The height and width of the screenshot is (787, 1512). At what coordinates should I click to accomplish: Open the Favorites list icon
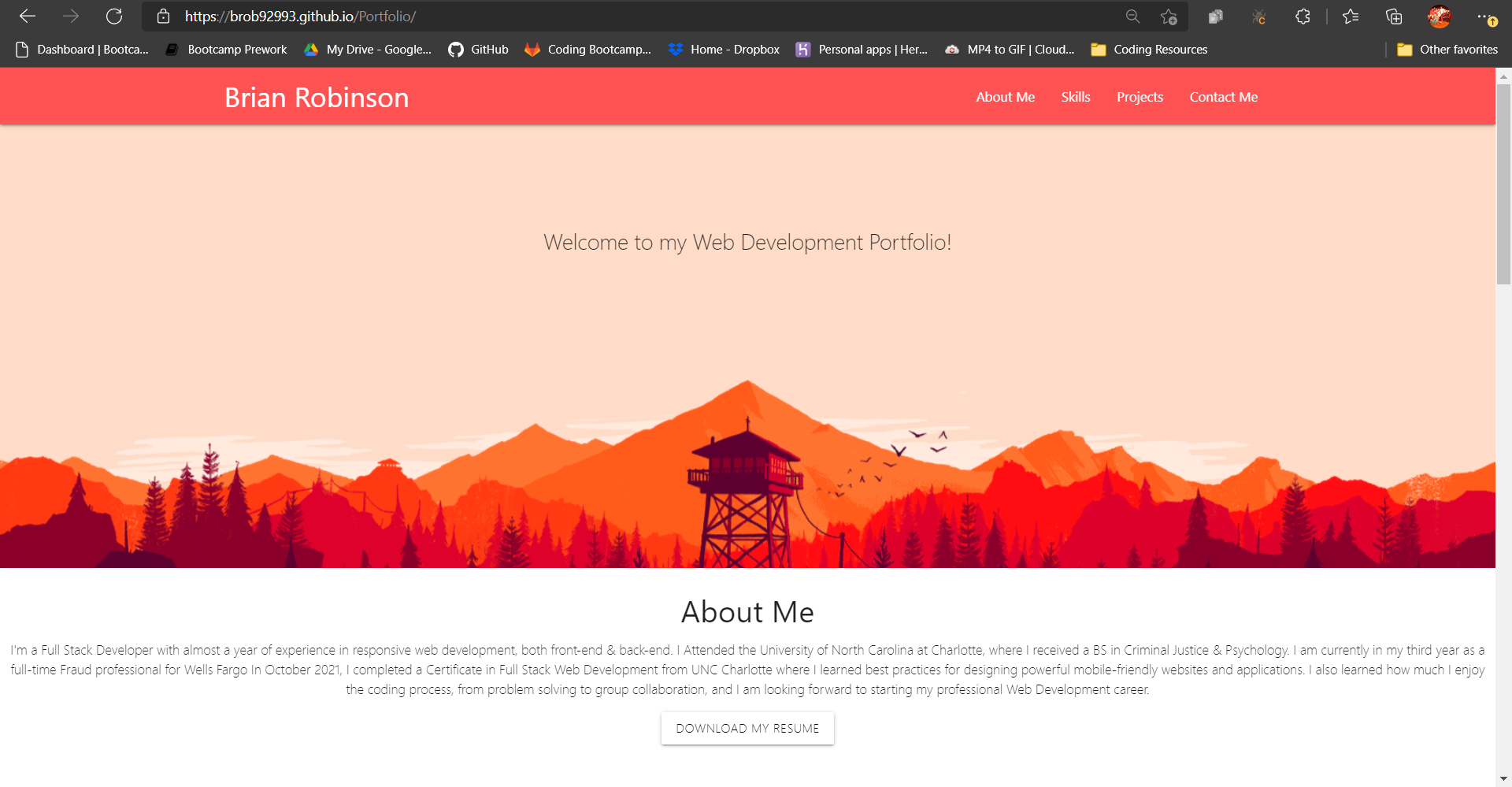(x=1351, y=16)
